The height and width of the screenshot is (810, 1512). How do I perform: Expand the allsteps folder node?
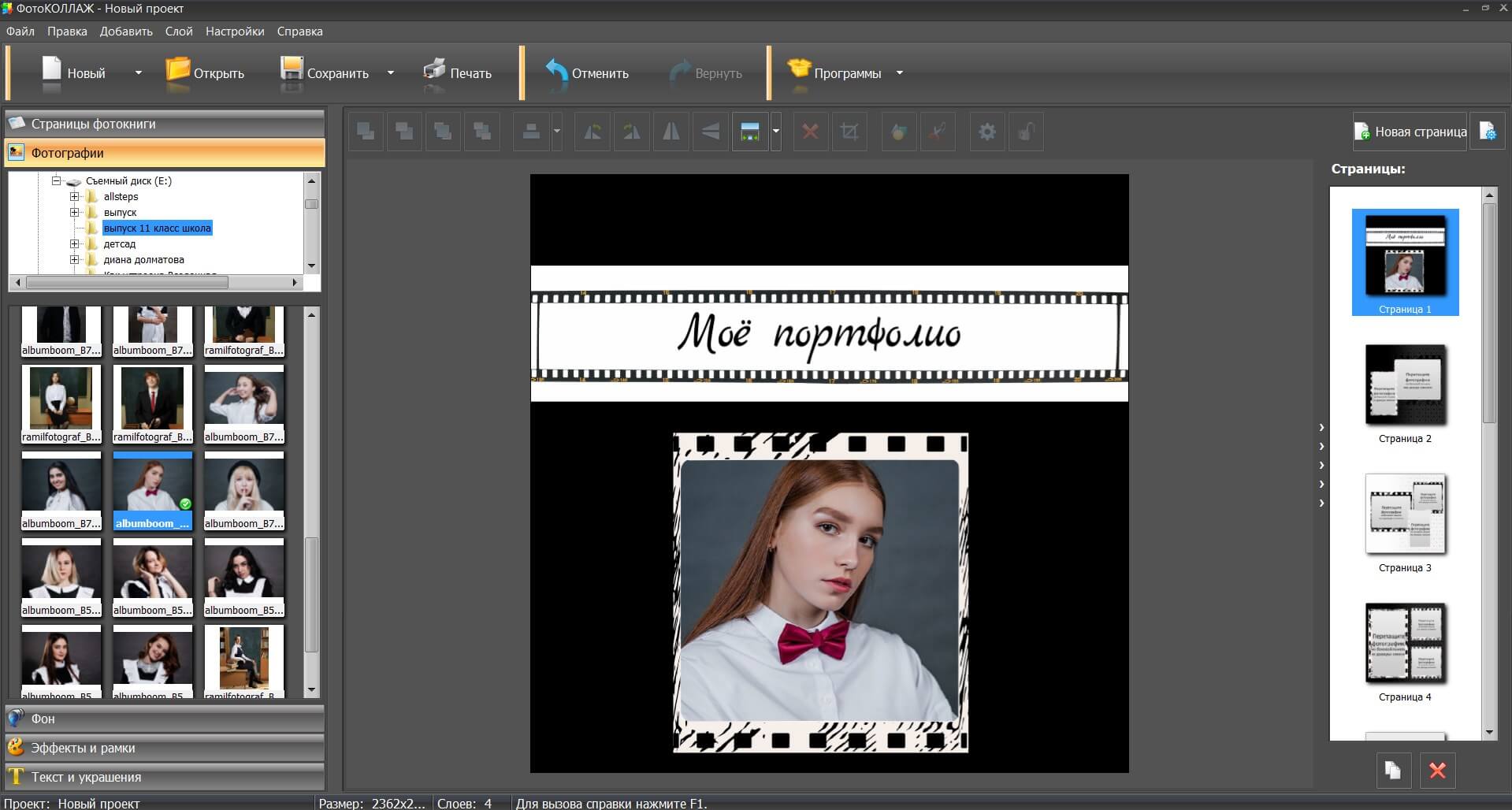[75, 196]
